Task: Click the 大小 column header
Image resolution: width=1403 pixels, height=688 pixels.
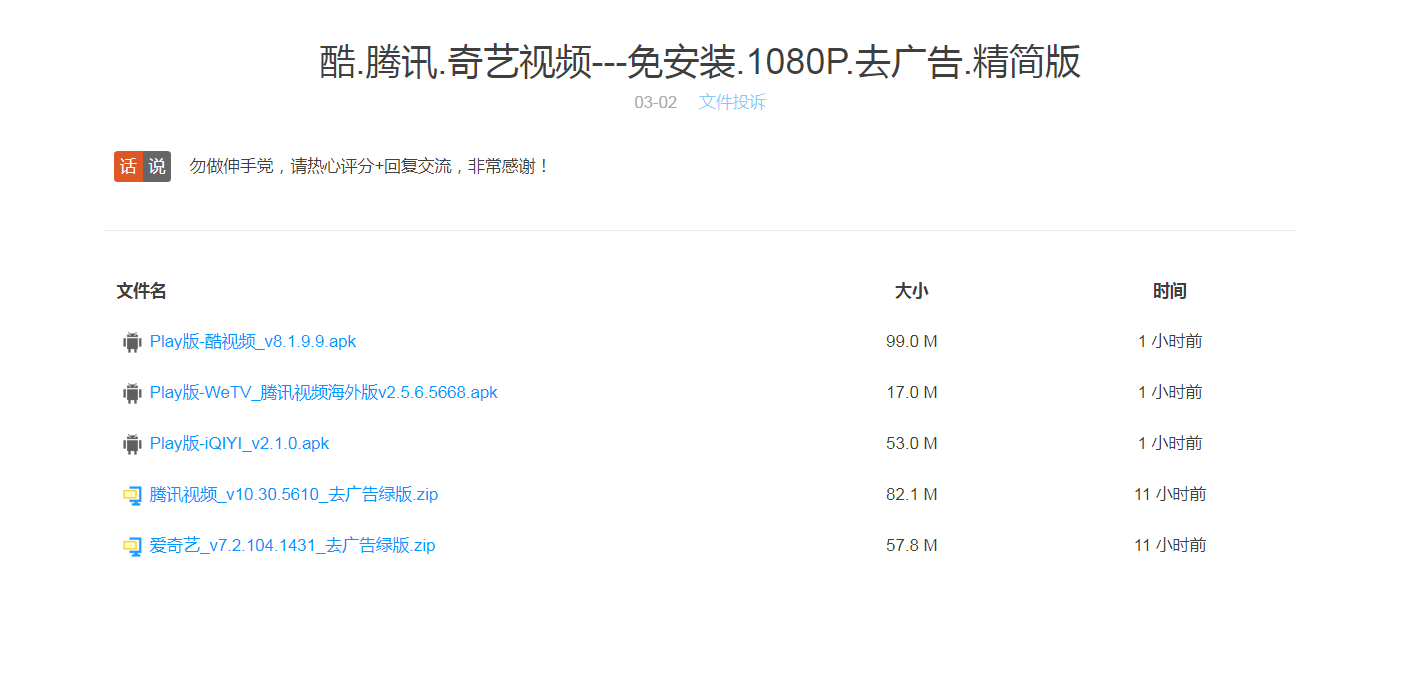Action: point(911,291)
